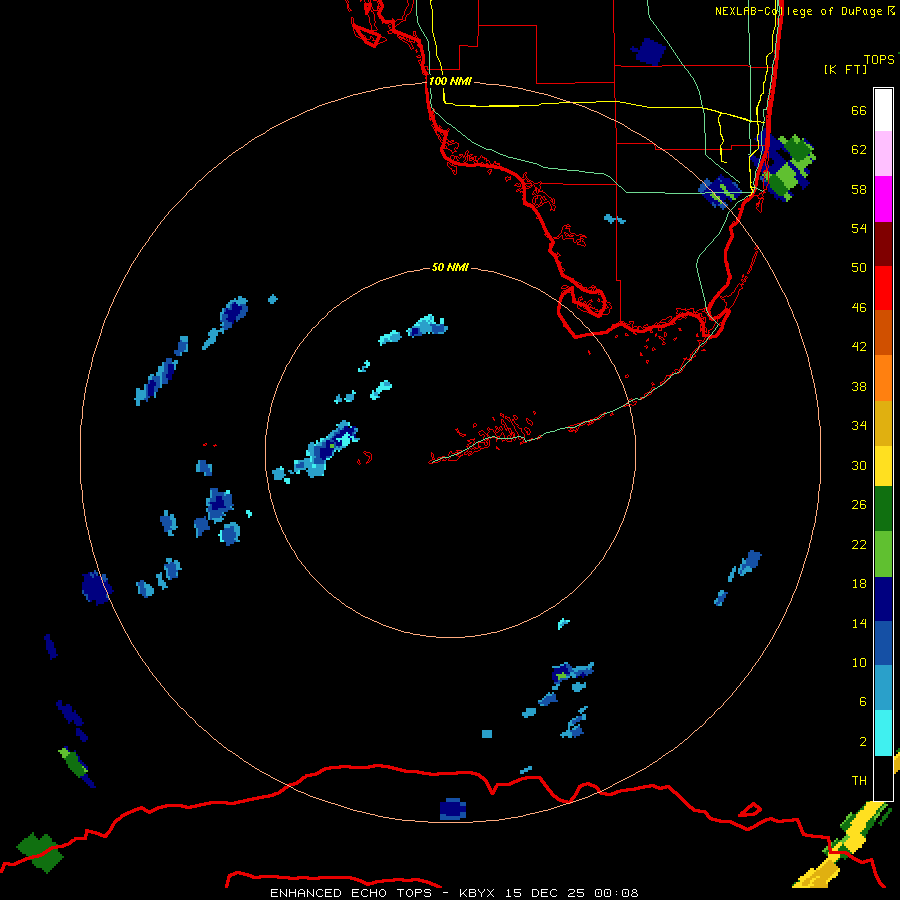
Task: Click the dark green legend swatch
Action: point(883,509)
